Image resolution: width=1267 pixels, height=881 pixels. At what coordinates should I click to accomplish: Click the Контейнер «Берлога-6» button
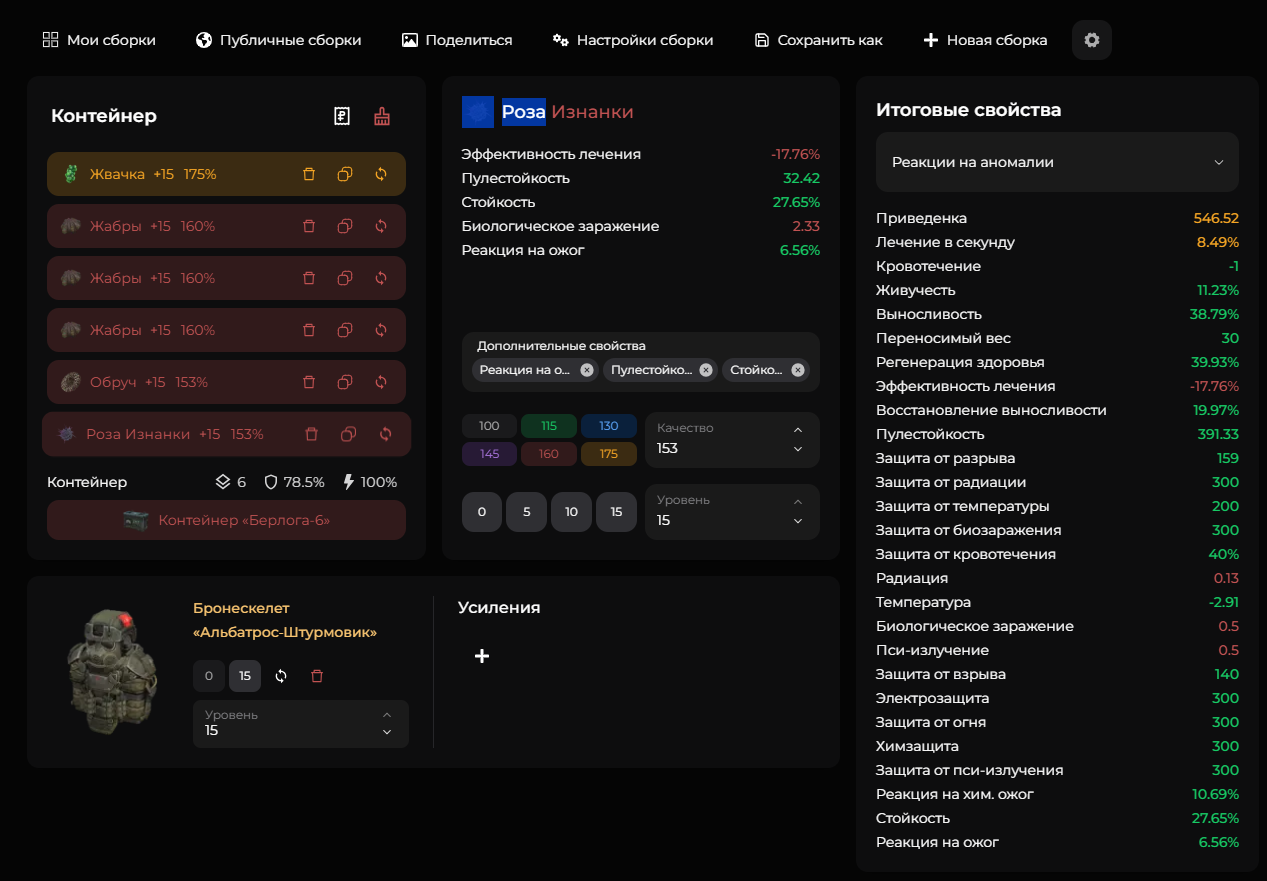tap(226, 520)
